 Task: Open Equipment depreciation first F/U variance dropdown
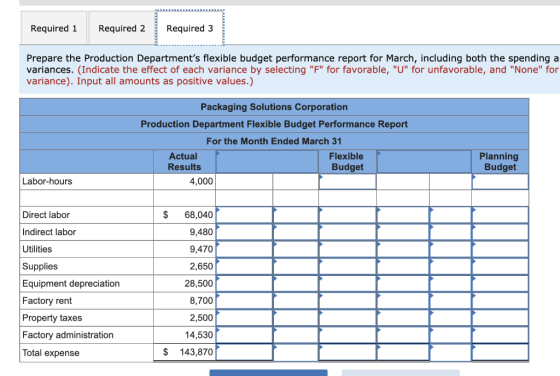[296, 284]
